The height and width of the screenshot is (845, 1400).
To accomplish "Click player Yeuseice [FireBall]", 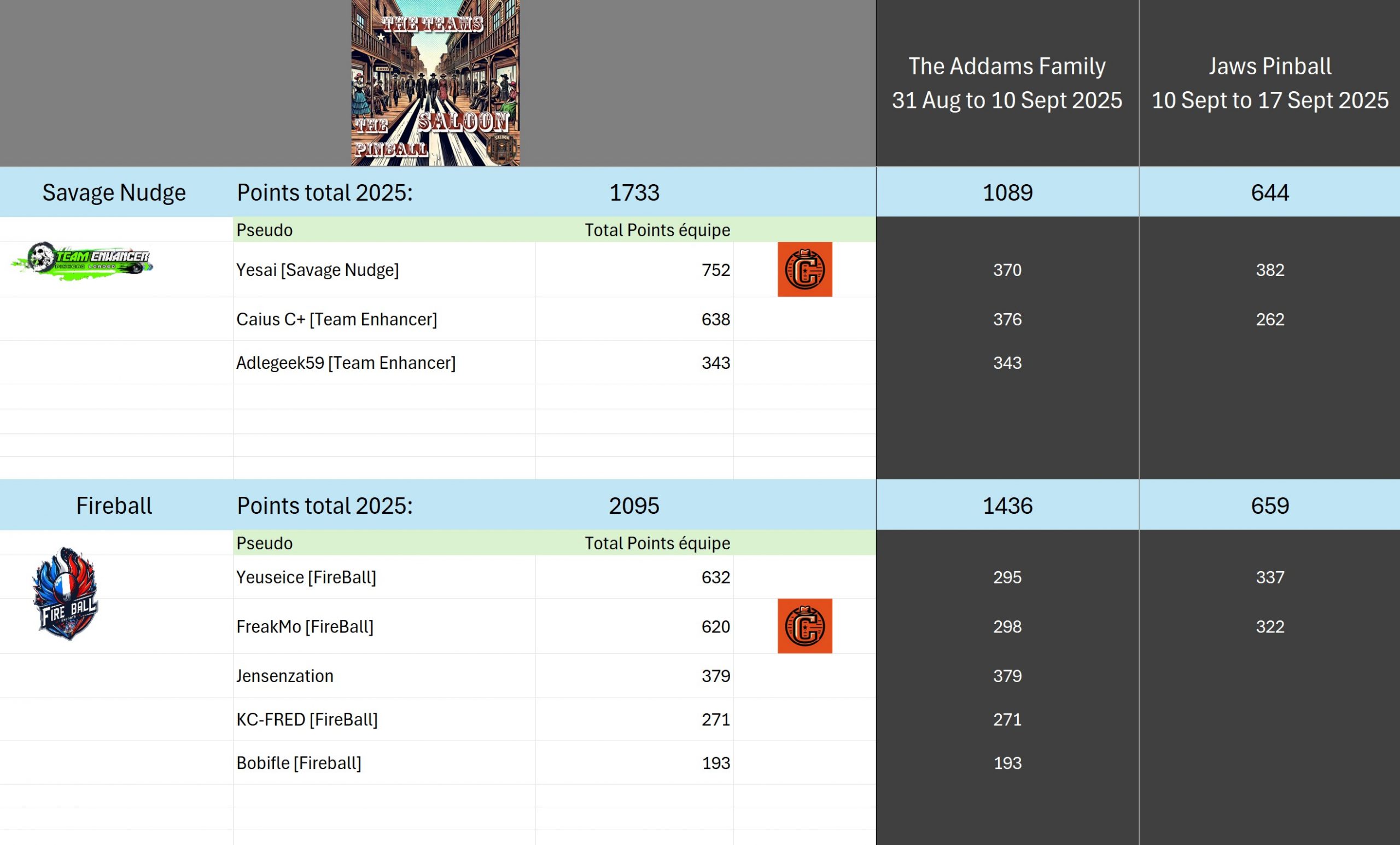I will coord(306,577).
